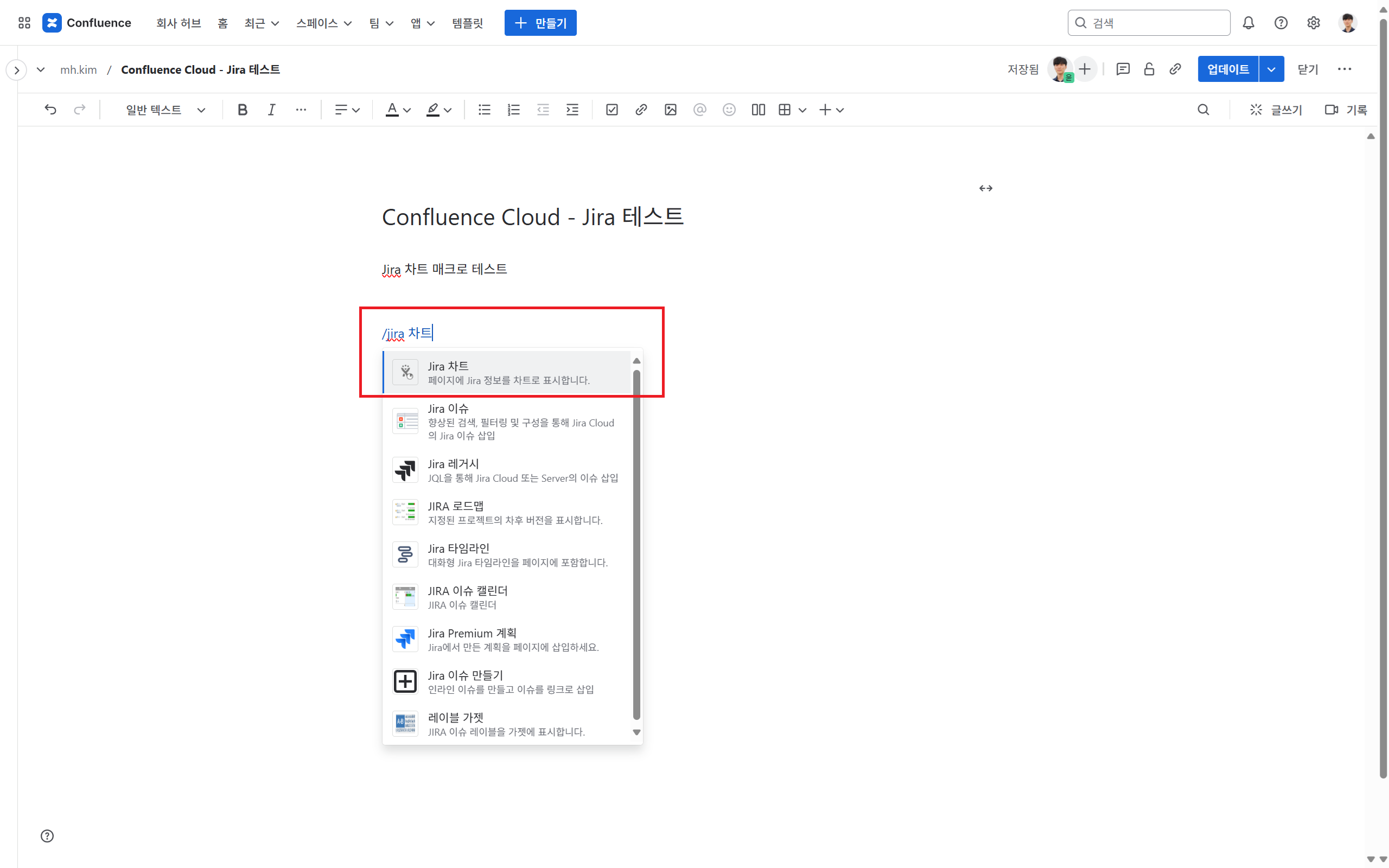Invite collaborator with plus avatar button

click(x=1084, y=69)
